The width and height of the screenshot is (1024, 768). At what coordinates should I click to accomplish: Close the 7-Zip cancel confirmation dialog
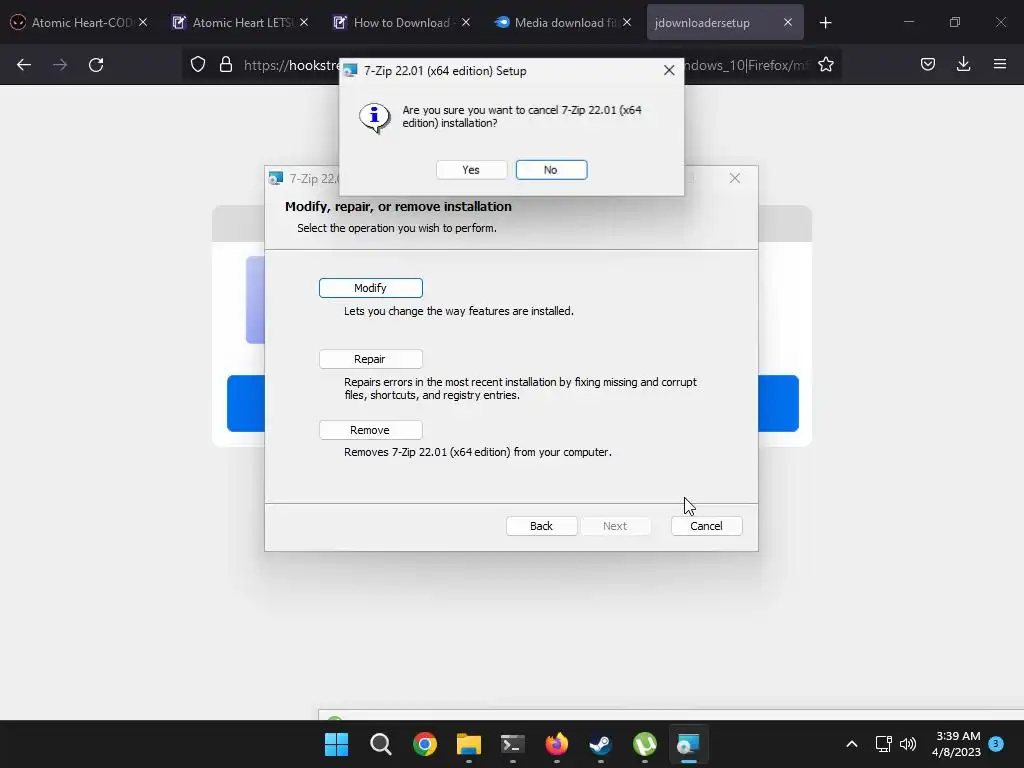[669, 71]
